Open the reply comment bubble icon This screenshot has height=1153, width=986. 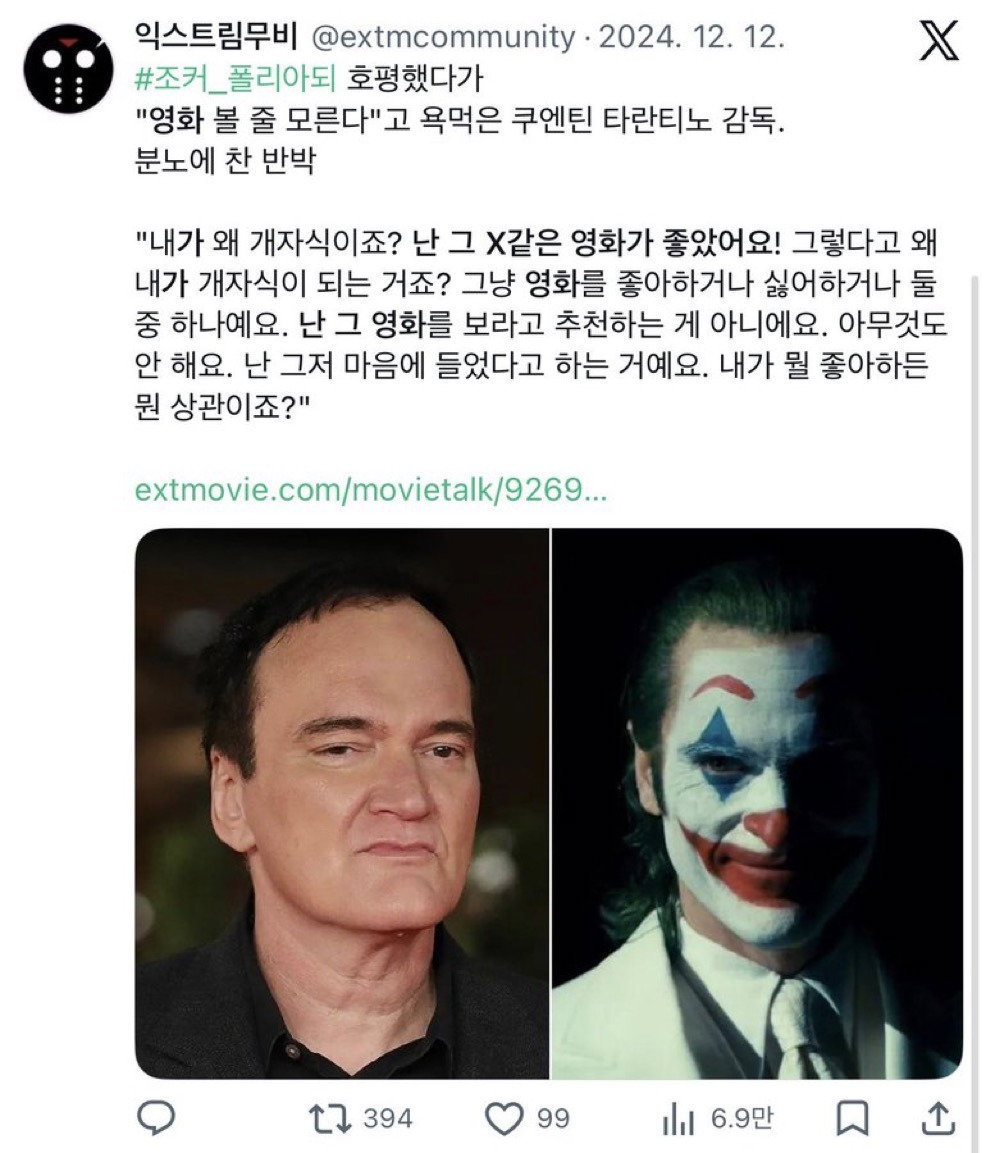[157, 1118]
